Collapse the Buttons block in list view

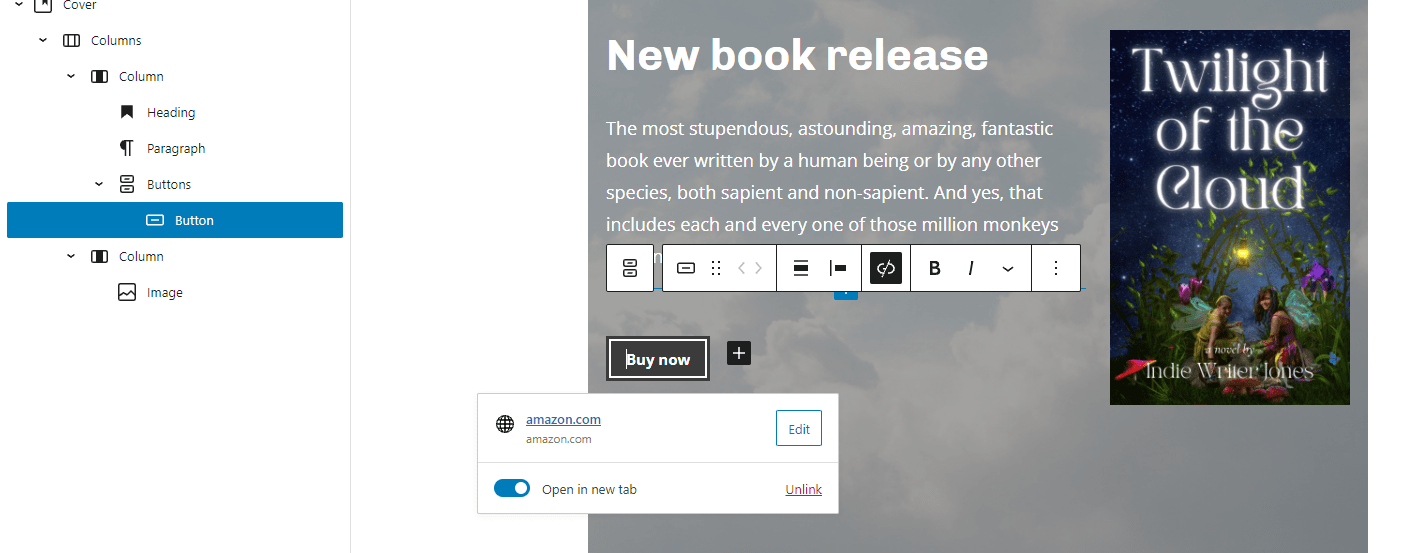pos(99,184)
